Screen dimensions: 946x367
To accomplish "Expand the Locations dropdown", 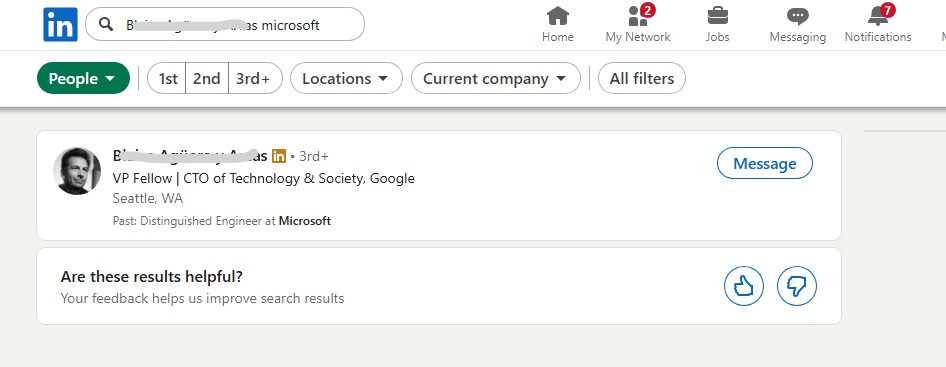I will tap(346, 78).
